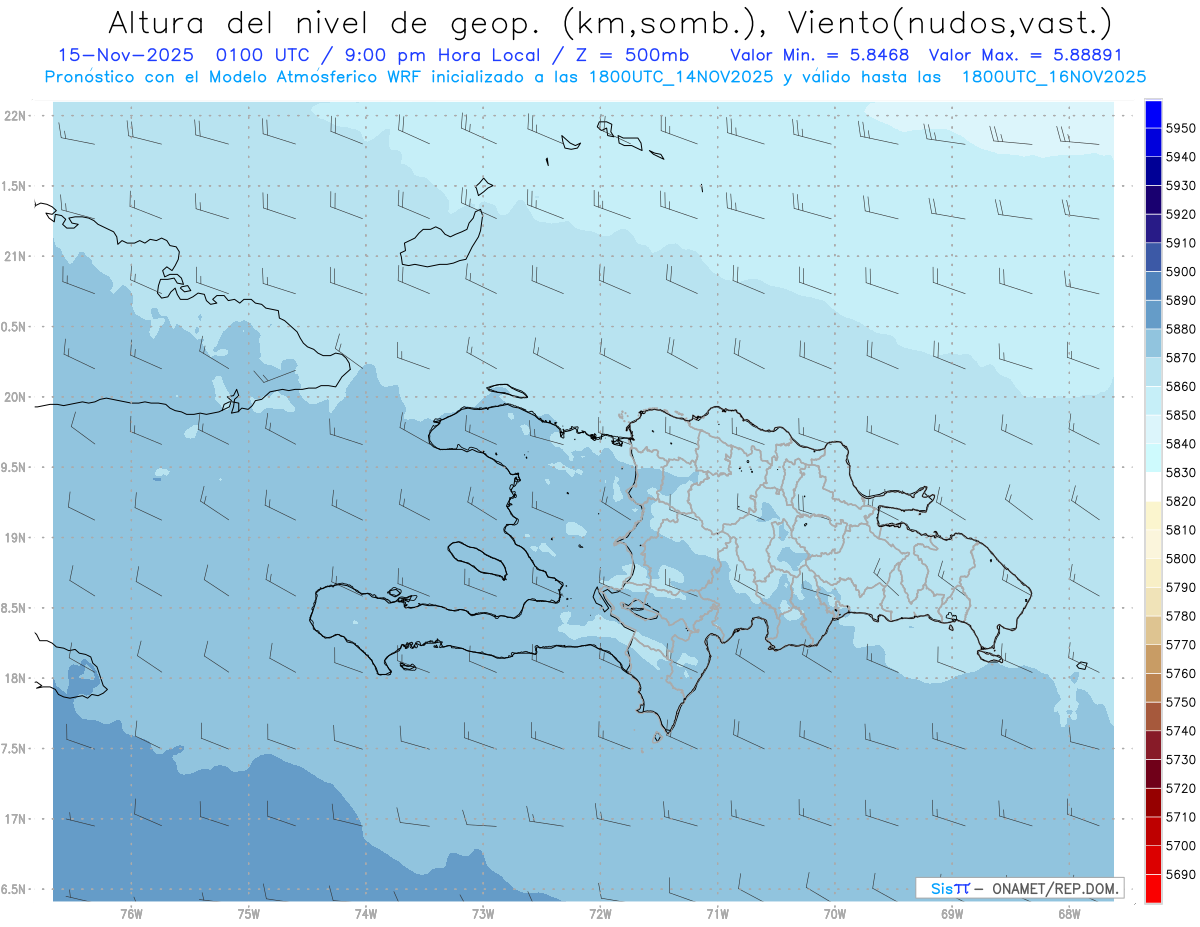Click the '72W' longitude label
The image size is (1200, 927).
coord(600,914)
